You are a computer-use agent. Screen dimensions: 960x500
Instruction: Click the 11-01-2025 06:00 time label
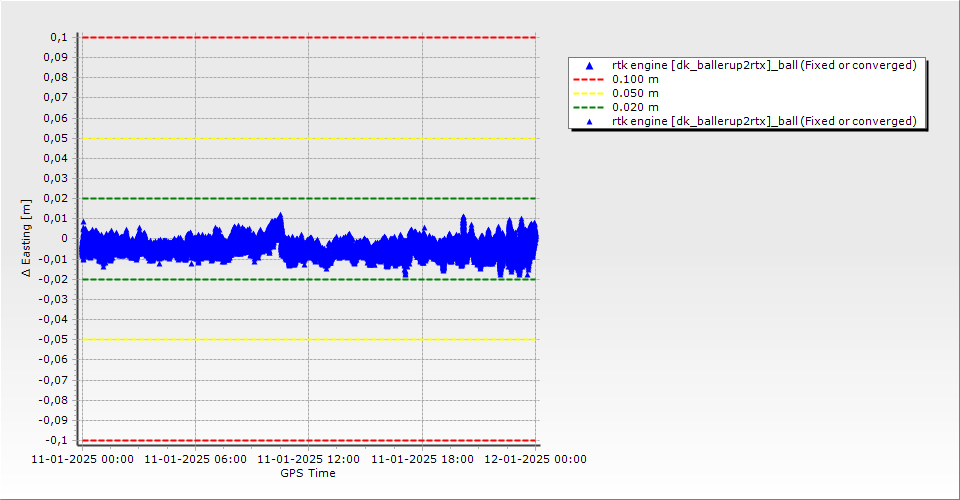[195, 459]
